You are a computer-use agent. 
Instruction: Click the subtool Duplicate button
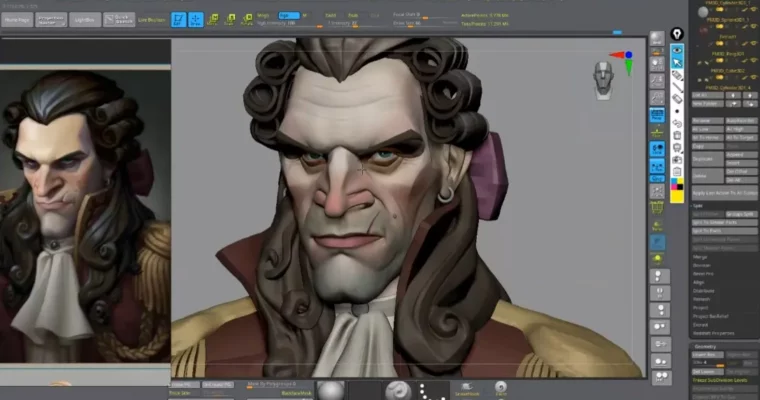pos(708,159)
